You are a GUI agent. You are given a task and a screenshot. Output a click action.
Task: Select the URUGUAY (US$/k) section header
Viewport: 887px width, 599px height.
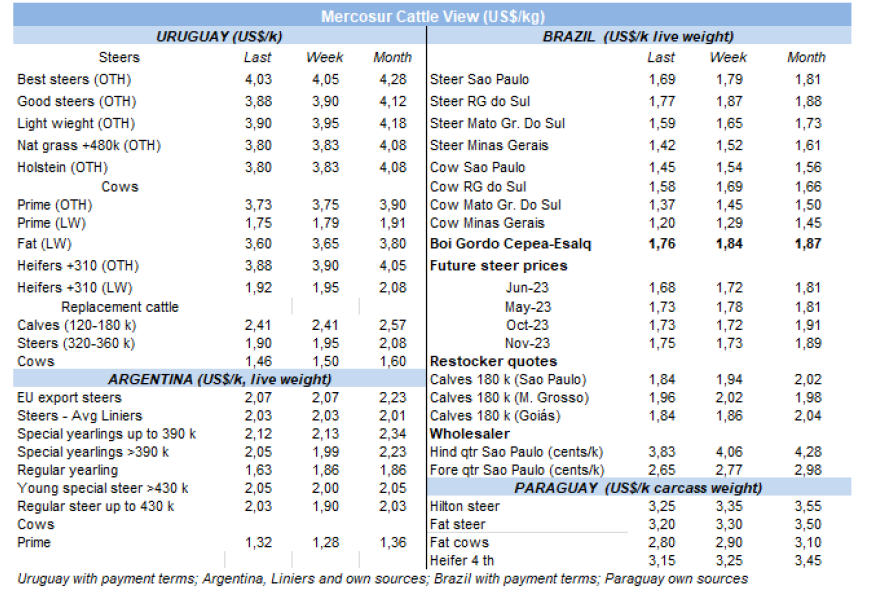(219, 36)
